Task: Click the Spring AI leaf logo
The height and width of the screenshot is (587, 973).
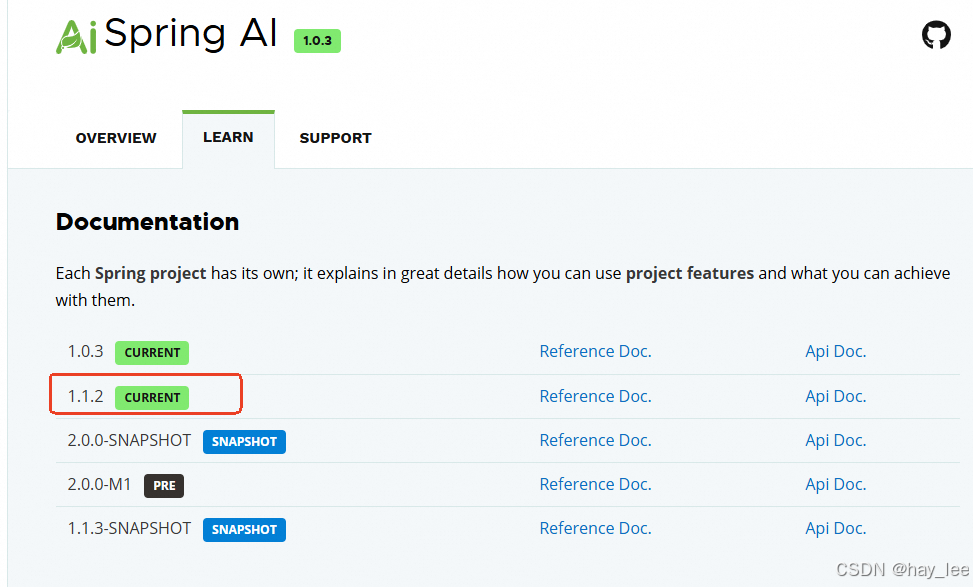Action: pos(76,37)
